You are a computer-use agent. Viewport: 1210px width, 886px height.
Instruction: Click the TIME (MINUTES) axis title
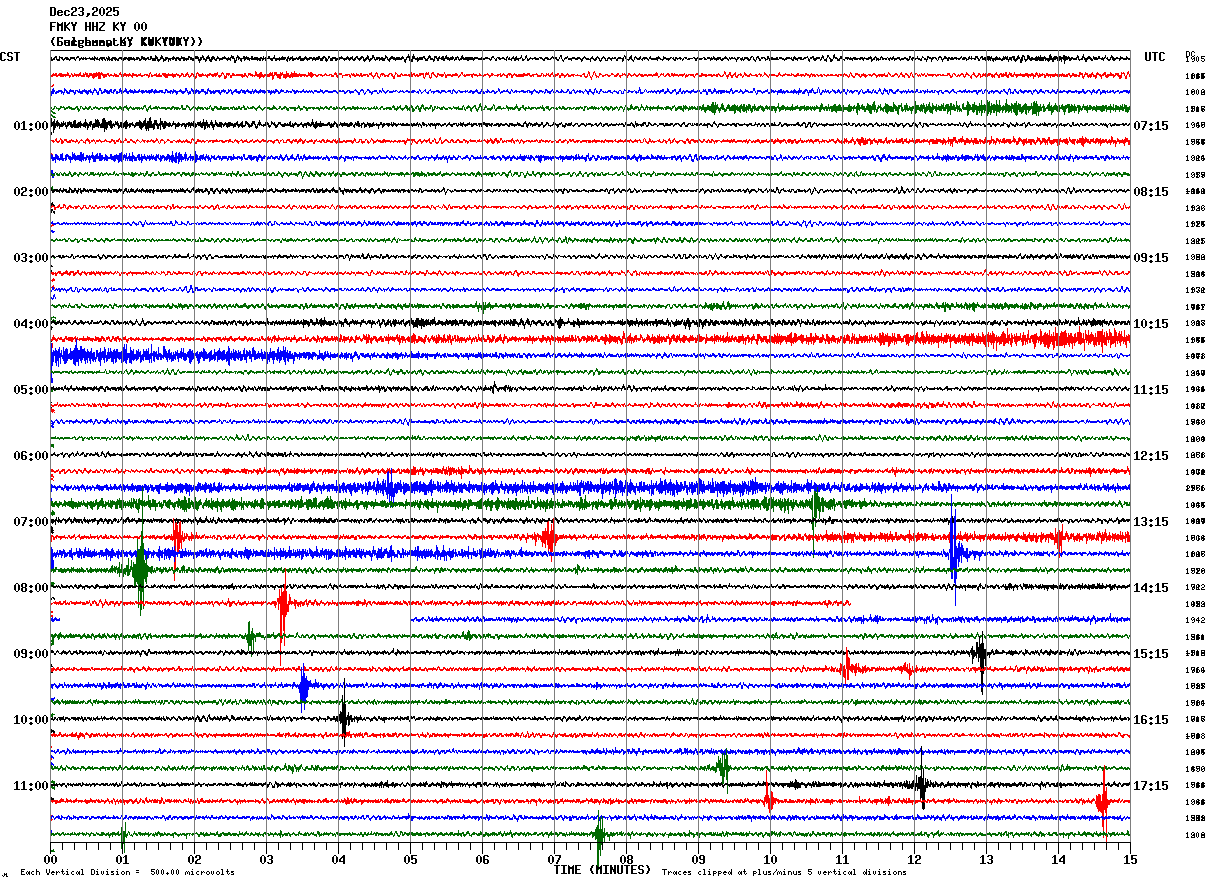coord(602,870)
